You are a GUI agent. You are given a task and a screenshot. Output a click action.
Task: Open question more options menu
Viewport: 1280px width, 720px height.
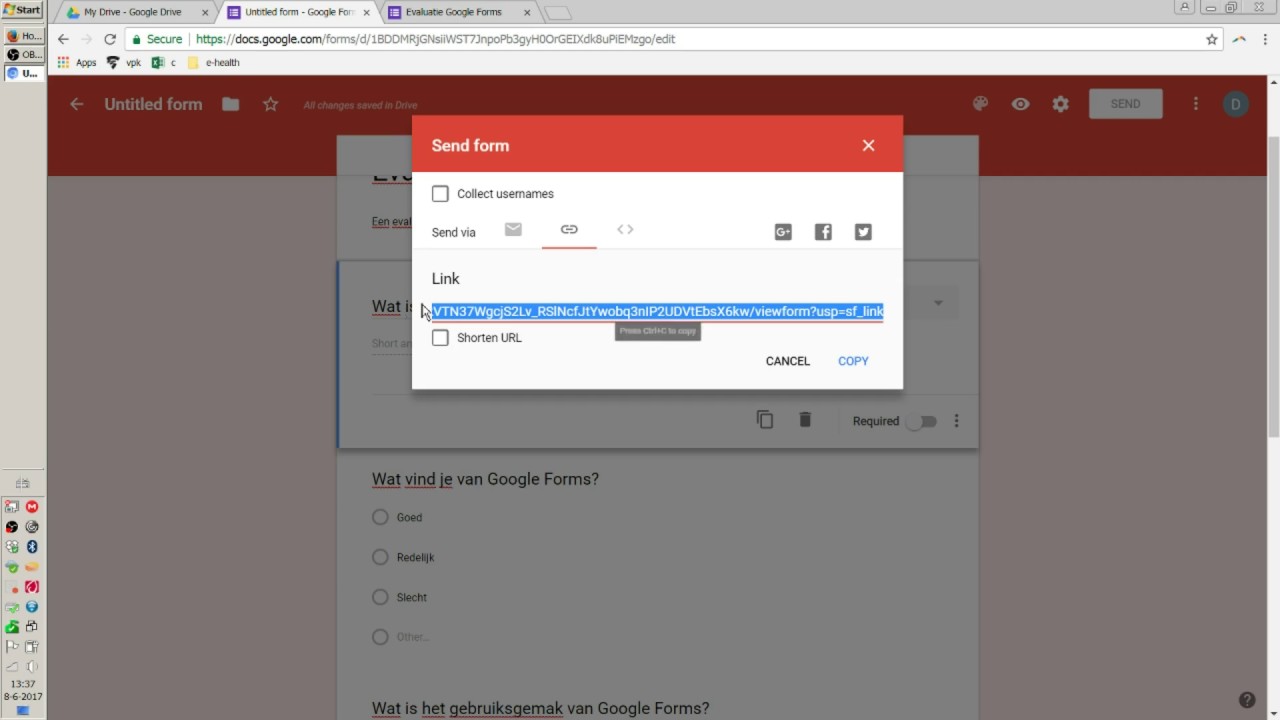(956, 421)
